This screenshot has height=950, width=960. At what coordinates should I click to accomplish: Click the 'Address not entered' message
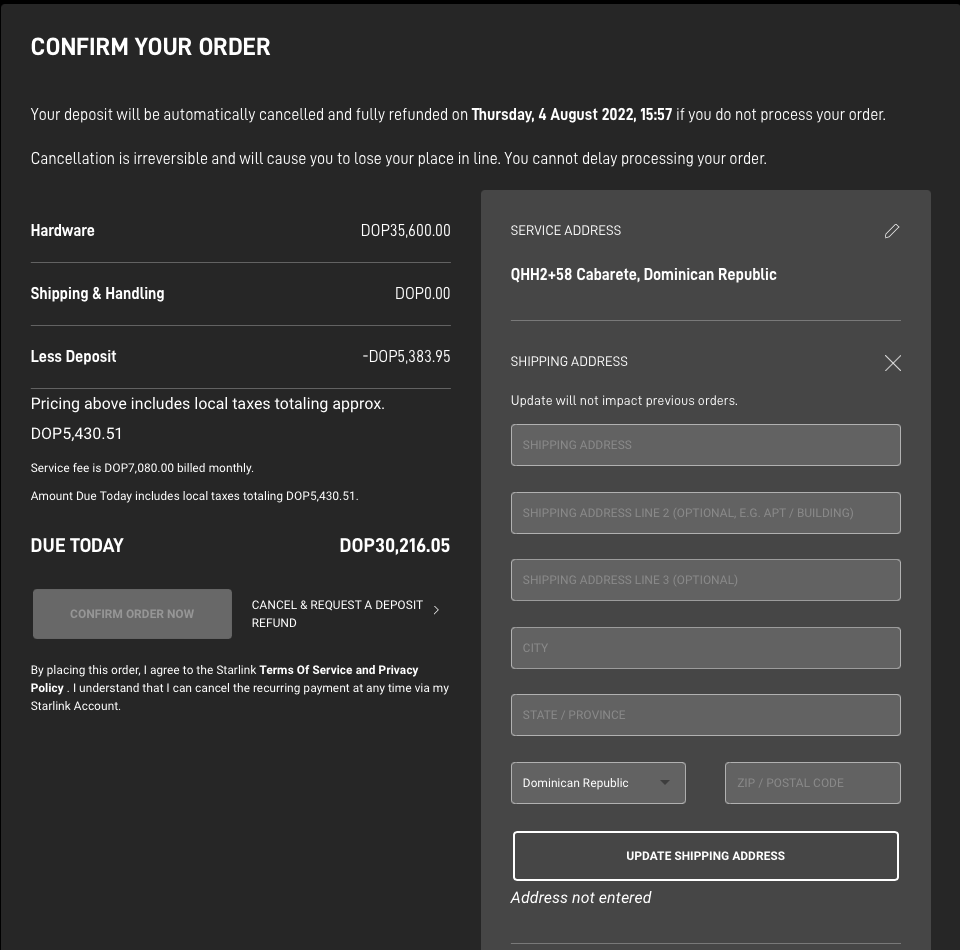(581, 897)
